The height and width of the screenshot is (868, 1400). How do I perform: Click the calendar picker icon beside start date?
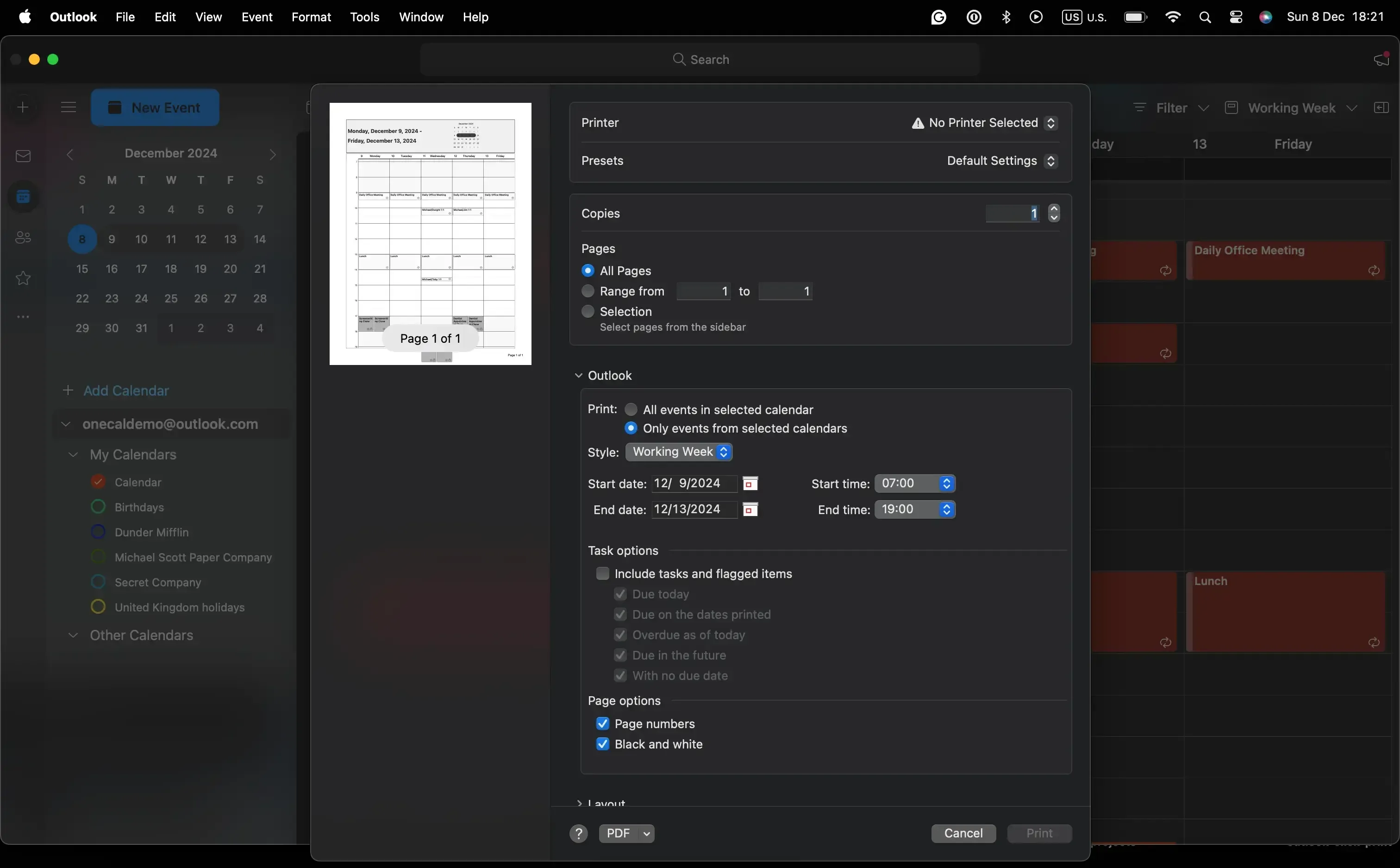click(x=750, y=484)
